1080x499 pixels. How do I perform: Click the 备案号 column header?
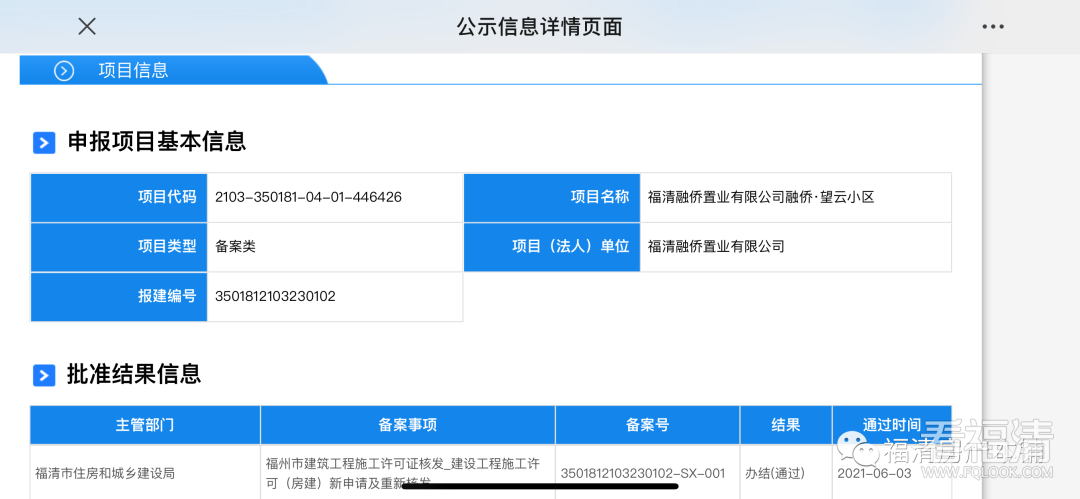pos(647,425)
